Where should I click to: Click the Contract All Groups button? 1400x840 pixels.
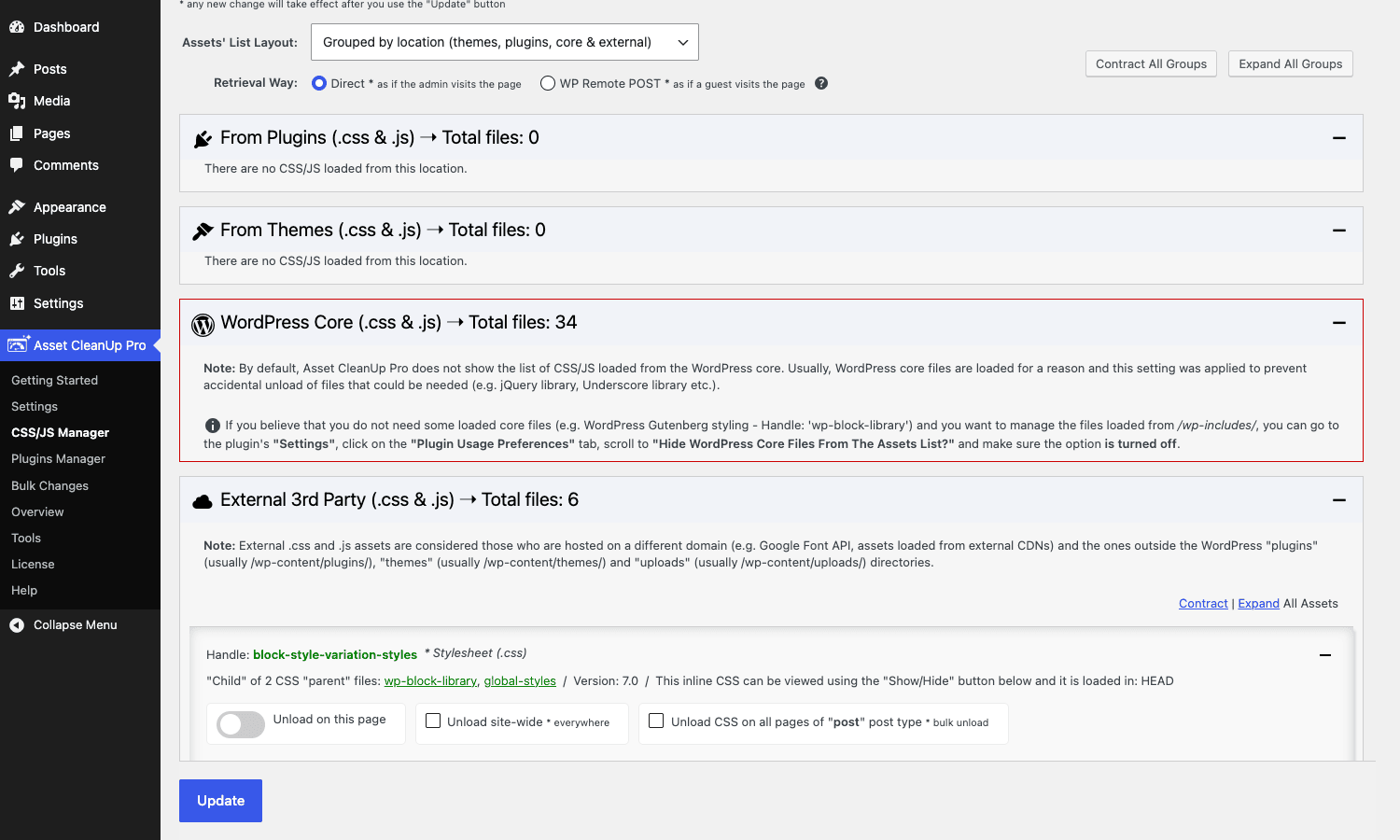pyautogui.click(x=1151, y=63)
